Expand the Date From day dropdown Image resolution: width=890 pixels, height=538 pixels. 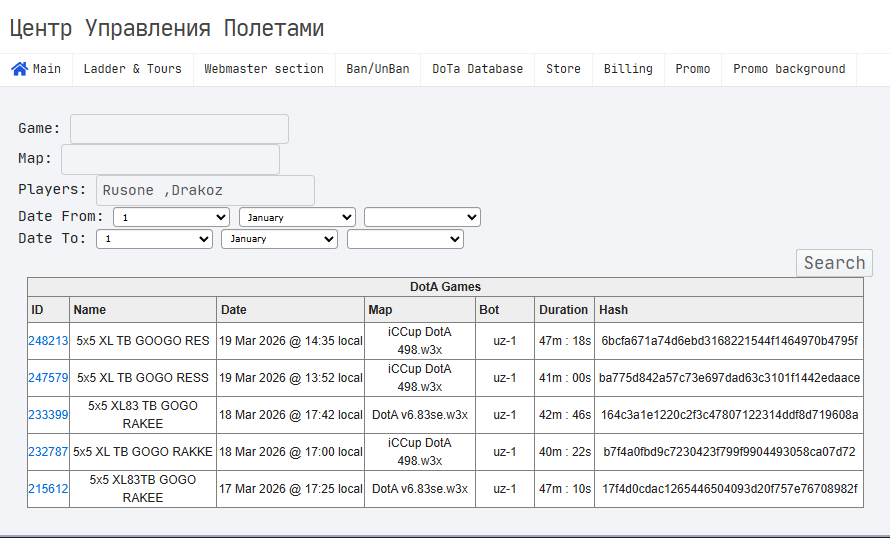(x=172, y=217)
